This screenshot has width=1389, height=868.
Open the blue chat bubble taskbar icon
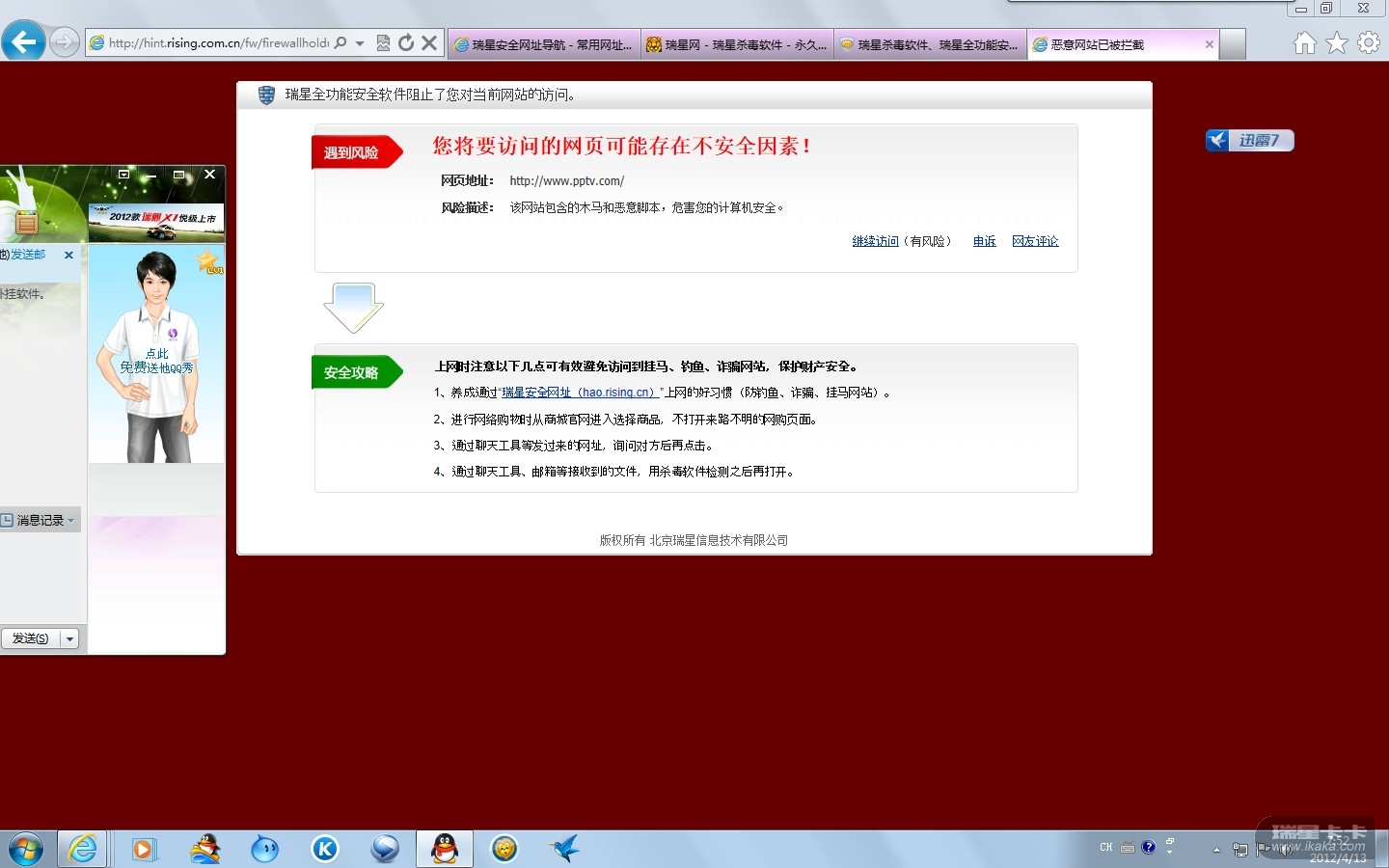(x=385, y=849)
